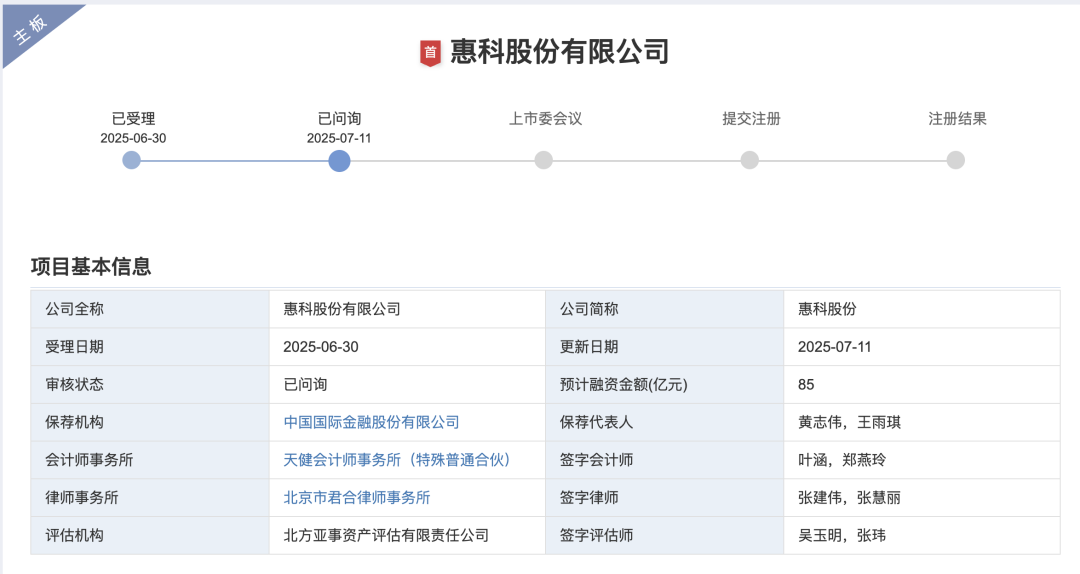Click the 签字律师 label cell
Screen dimensions: 1080x574
point(664,498)
